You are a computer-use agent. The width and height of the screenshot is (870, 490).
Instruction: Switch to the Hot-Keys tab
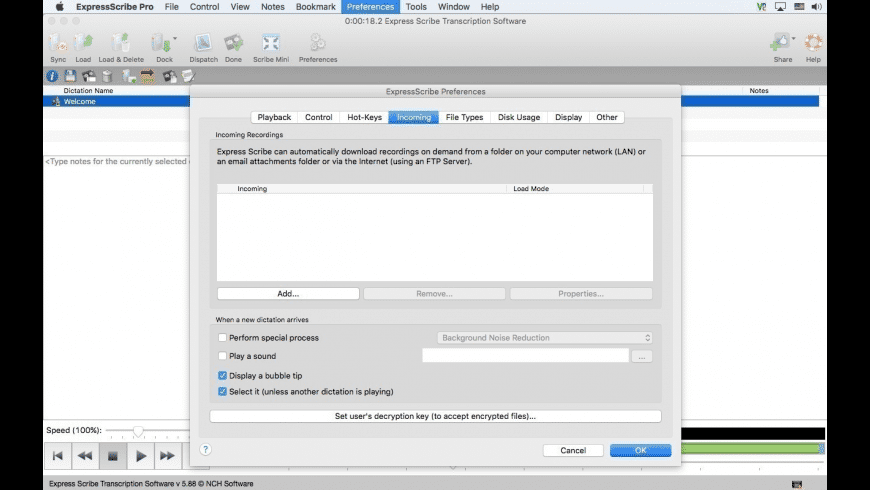[x=365, y=117]
